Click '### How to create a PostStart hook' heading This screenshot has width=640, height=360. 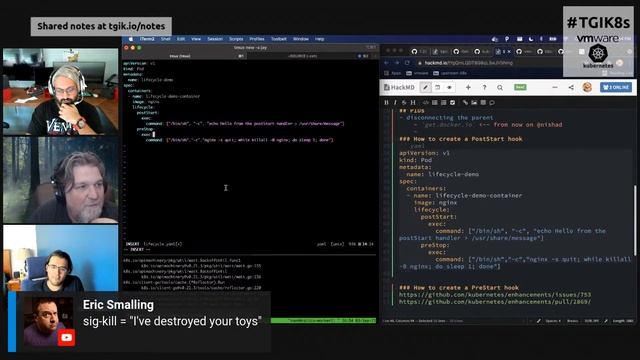(x=460, y=139)
